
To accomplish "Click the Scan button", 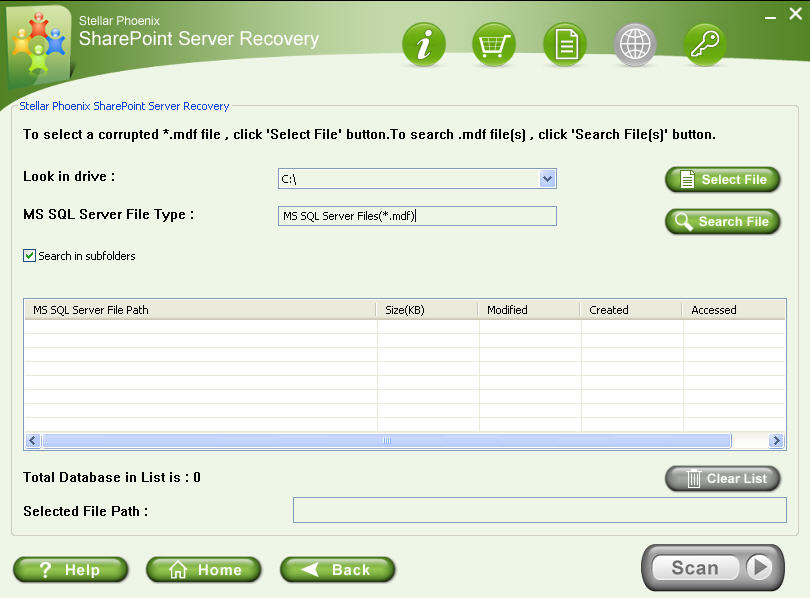I will pos(713,568).
